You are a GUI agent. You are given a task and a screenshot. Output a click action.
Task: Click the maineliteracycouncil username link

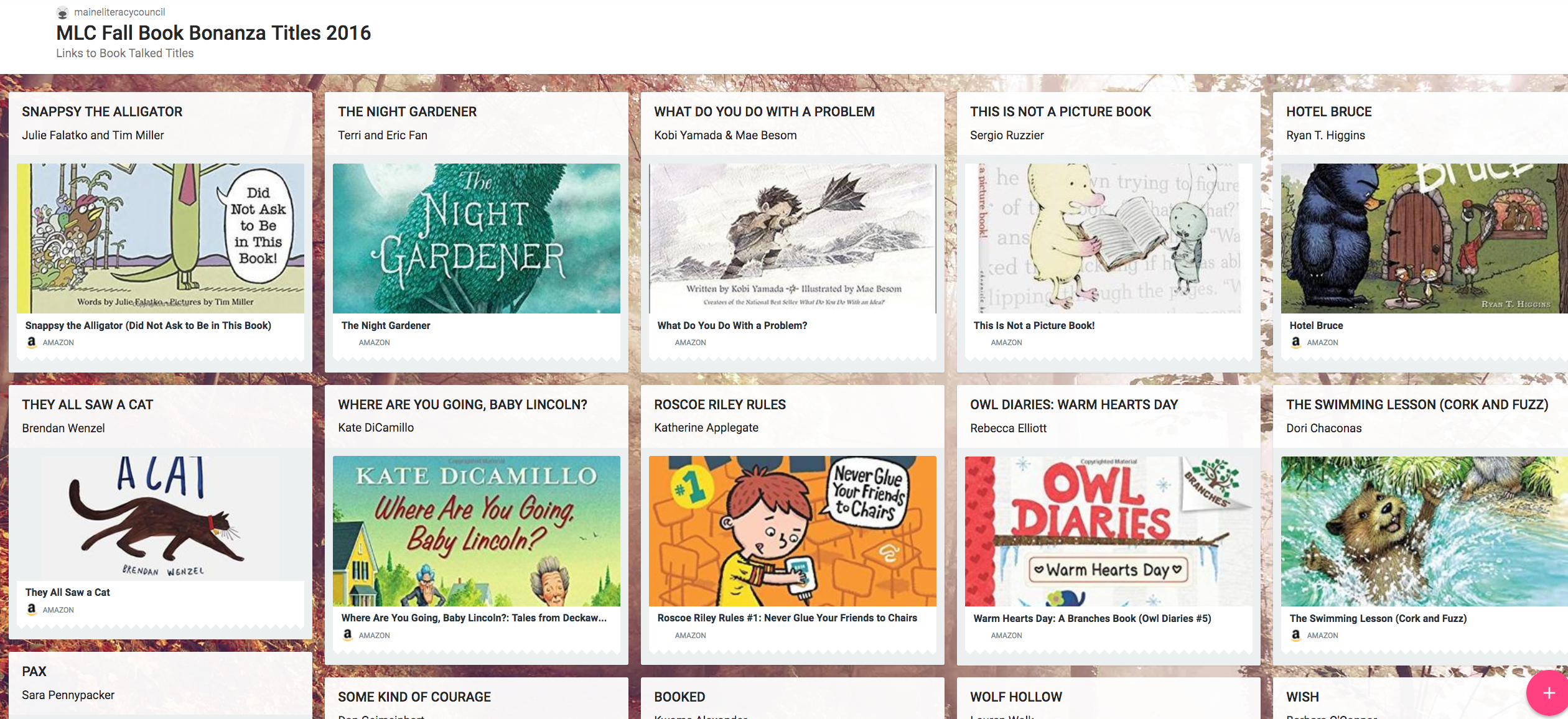pos(119,12)
